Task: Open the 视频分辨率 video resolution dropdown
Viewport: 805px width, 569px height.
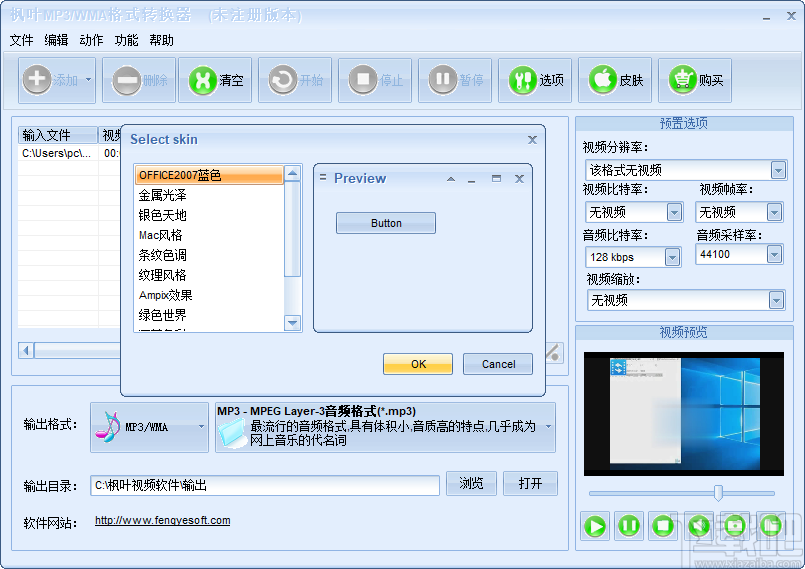Action: click(778, 170)
